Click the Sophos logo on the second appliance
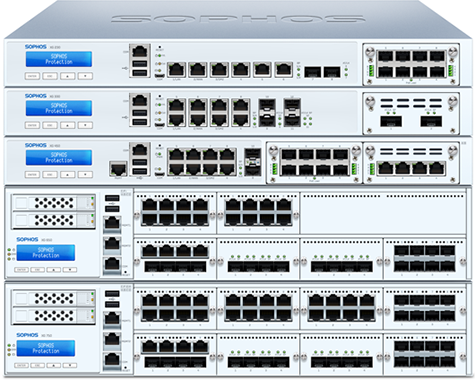This screenshot has height=380, width=475. tap(36, 96)
